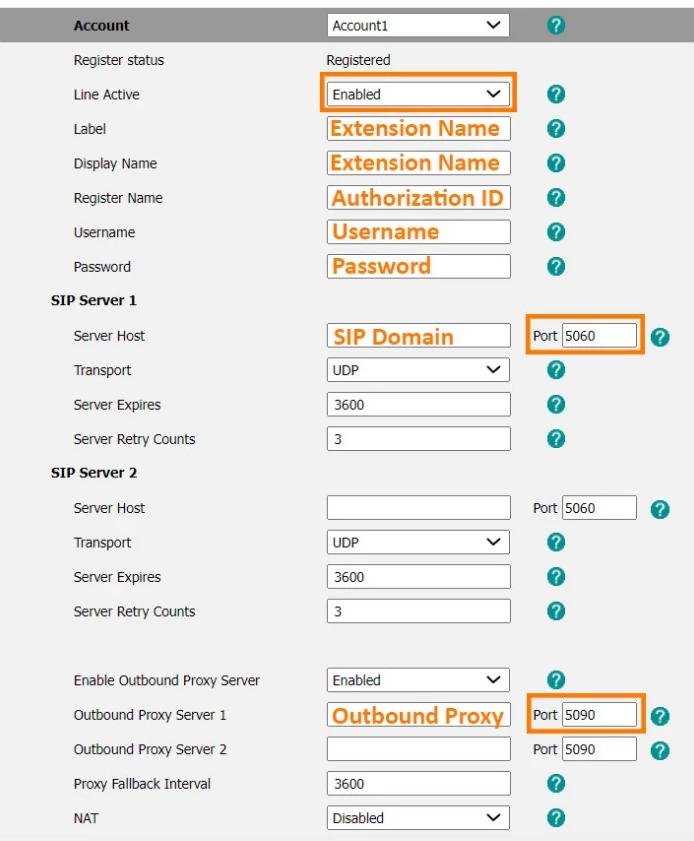694x841 pixels.
Task: Show help for Display Name
Action: pos(556,163)
